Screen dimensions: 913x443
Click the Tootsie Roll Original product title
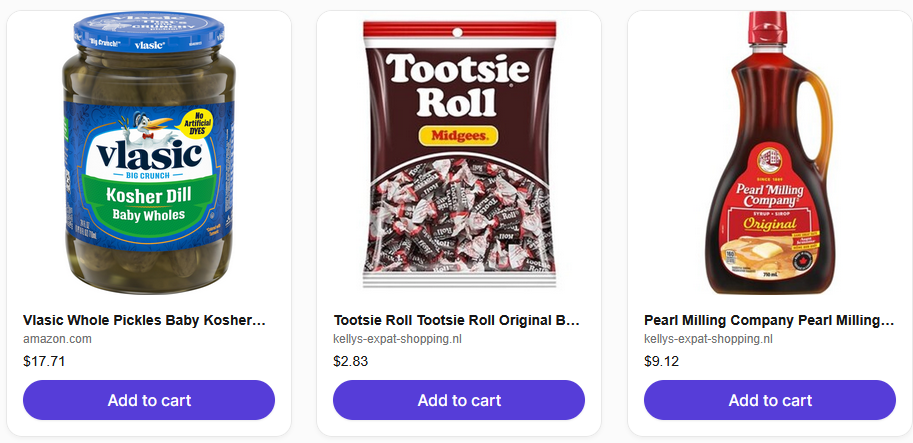click(457, 320)
